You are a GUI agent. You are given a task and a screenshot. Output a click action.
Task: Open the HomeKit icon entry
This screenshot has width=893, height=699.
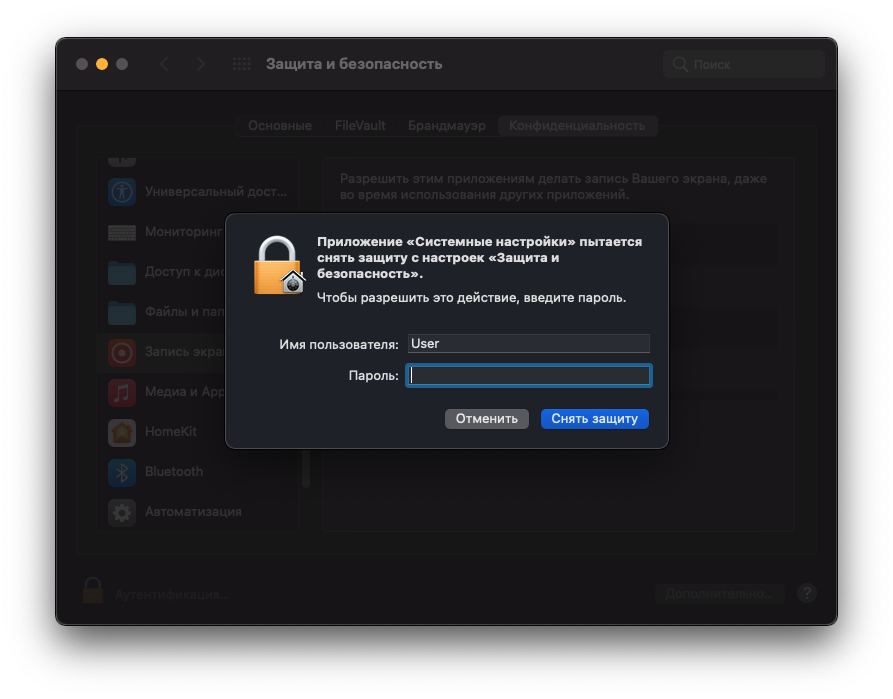click(122, 432)
